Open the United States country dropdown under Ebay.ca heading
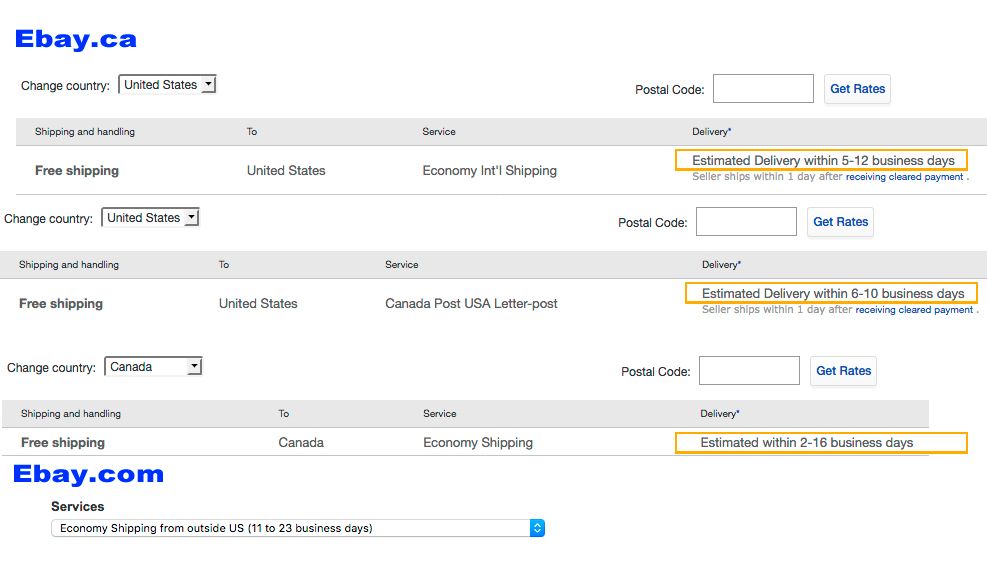987x566 pixels. coord(167,85)
